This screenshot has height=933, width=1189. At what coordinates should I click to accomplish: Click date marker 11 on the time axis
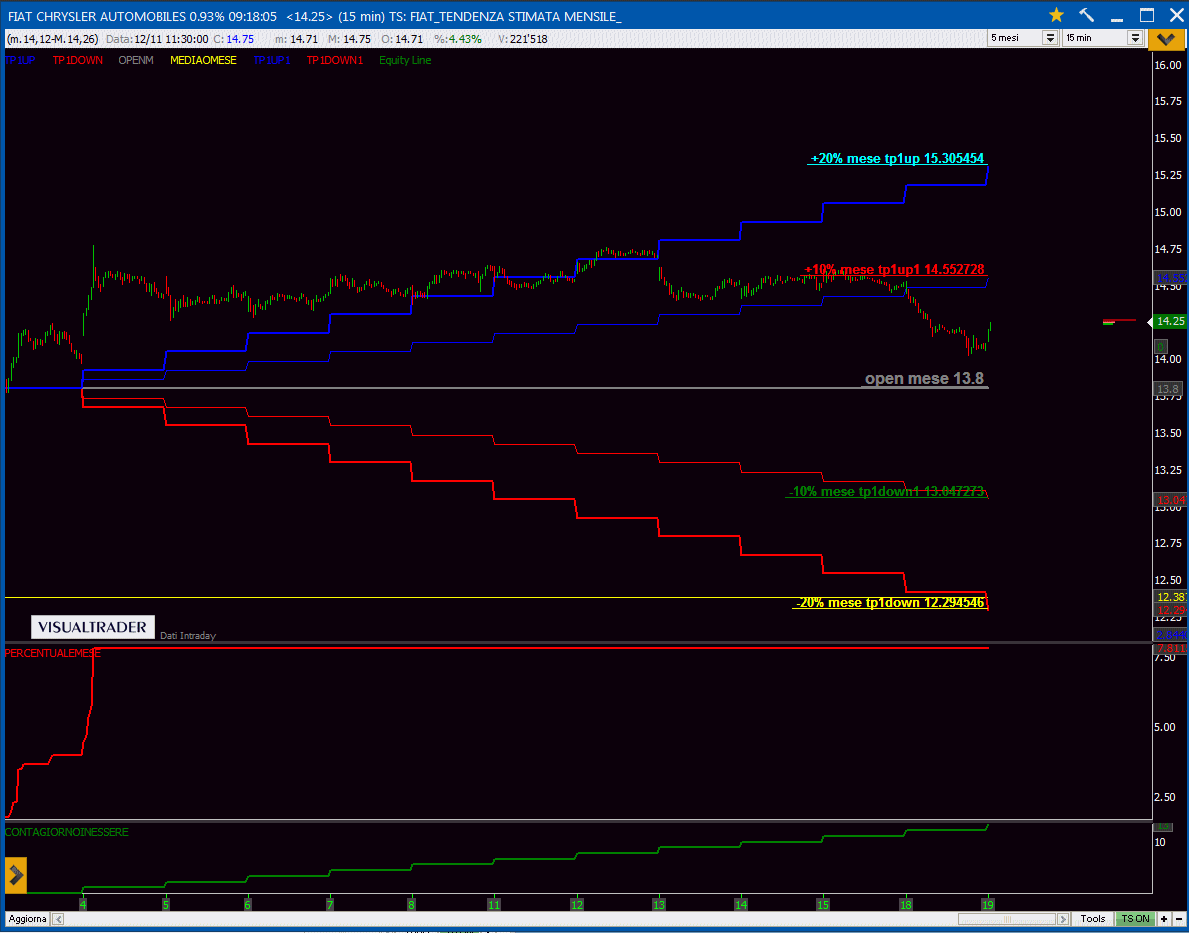pyautogui.click(x=494, y=905)
